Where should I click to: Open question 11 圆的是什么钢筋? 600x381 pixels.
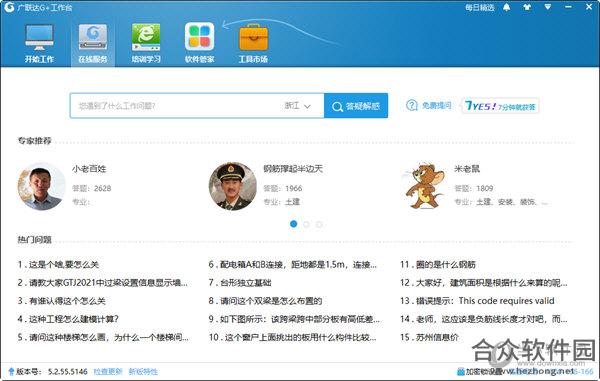coord(438,264)
